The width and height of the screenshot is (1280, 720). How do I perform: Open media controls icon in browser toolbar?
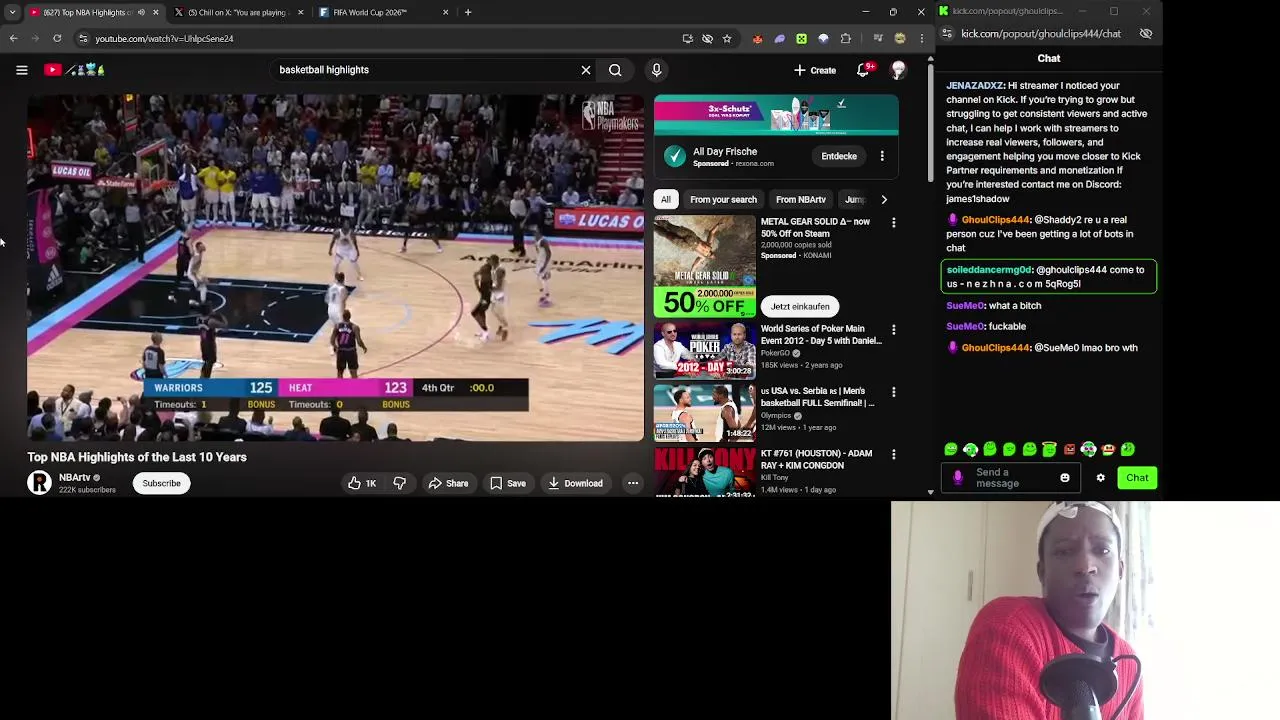[878, 38]
